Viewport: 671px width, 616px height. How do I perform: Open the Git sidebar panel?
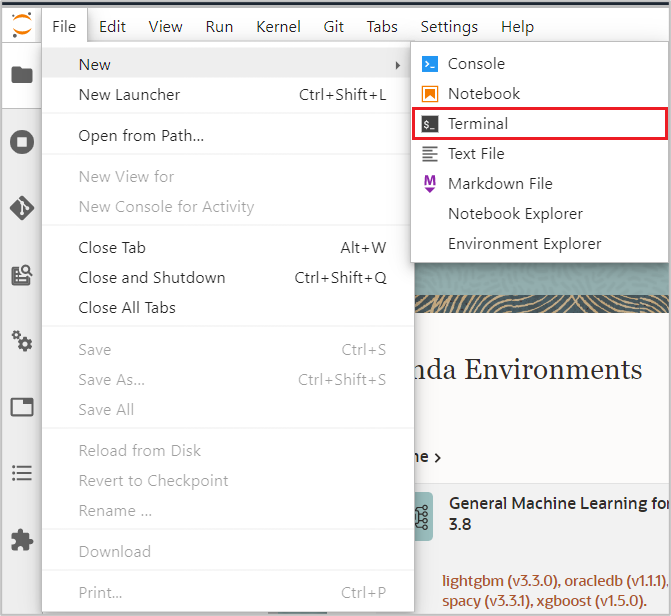click(x=21, y=208)
